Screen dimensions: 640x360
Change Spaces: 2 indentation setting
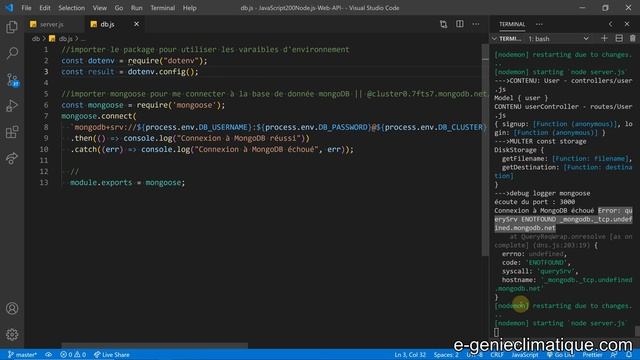[x=446, y=355]
